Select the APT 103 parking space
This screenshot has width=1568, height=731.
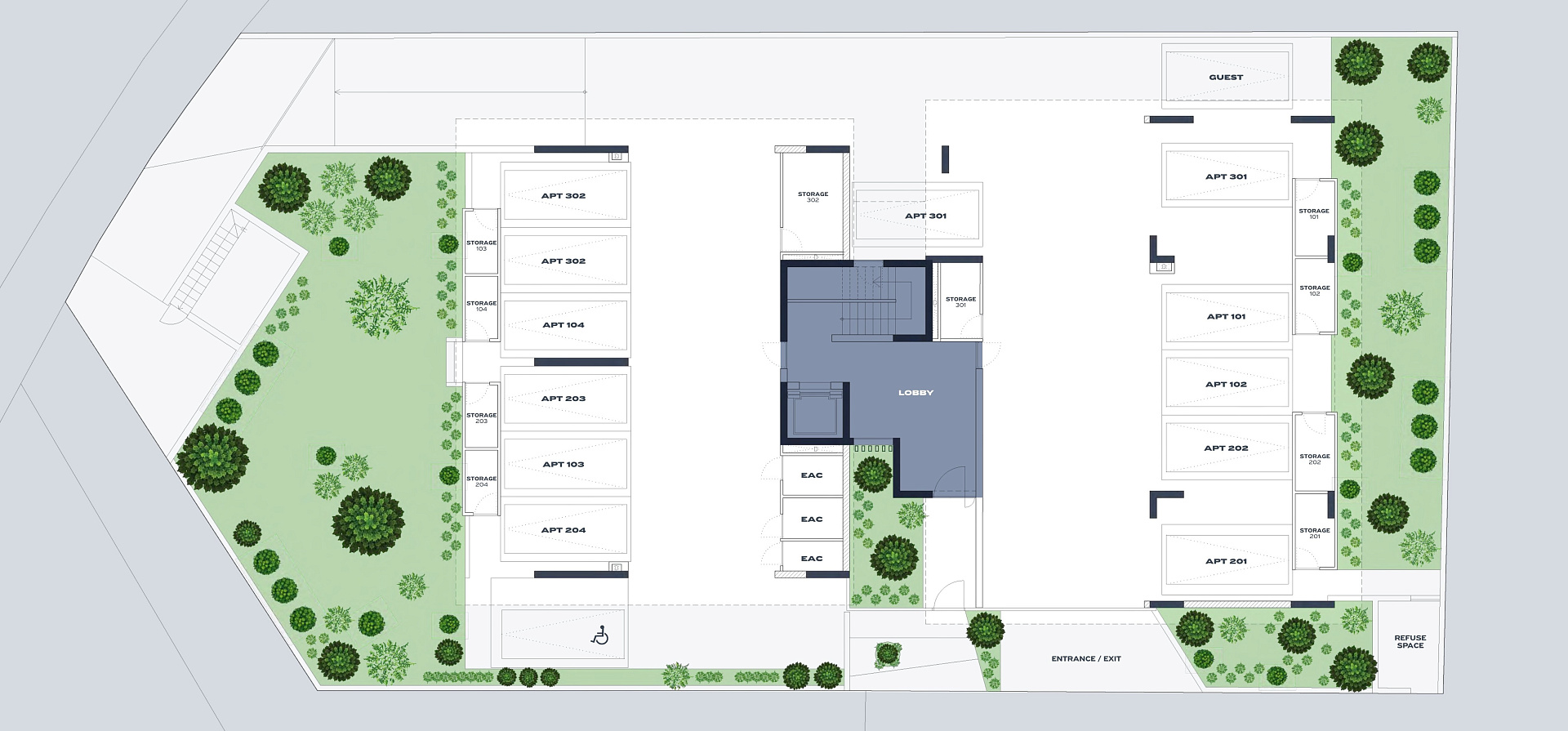[x=563, y=464]
